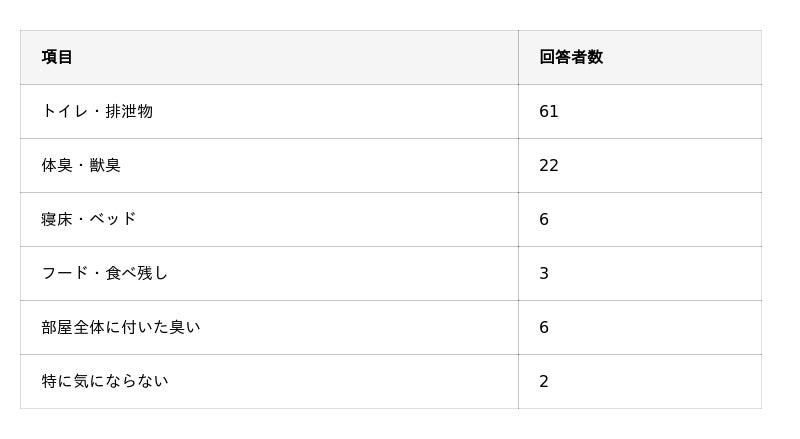Image resolution: width=800 pixels, height=439 pixels.
Task: Click the ベッド text in third row
Action: tap(113, 219)
